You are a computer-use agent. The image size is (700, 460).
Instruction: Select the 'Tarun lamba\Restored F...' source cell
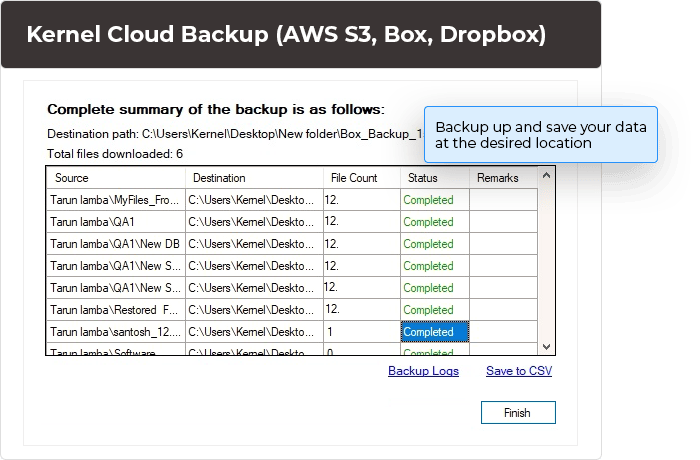tap(116, 309)
